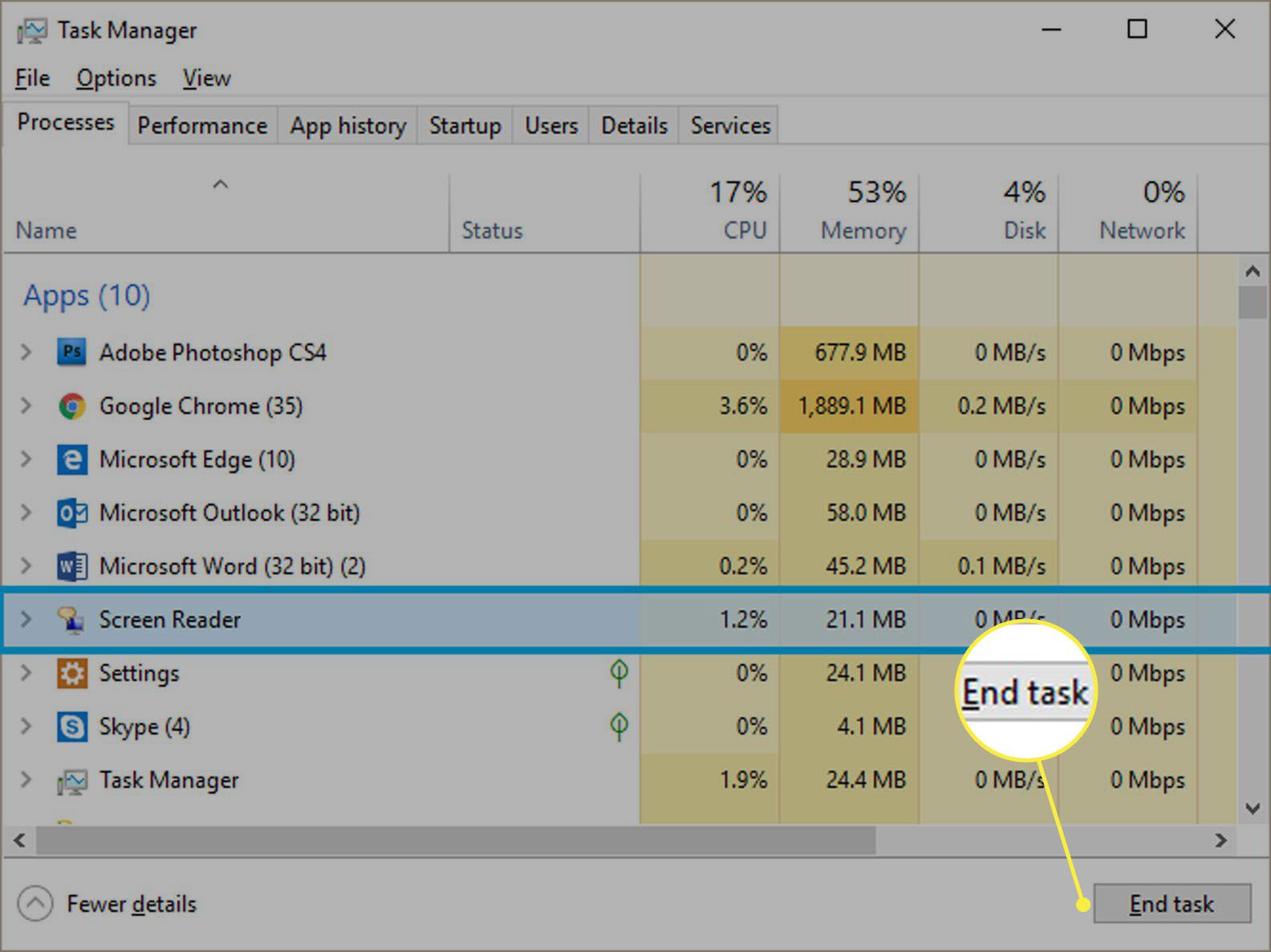Sort processes by CPU column

click(710, 214)
